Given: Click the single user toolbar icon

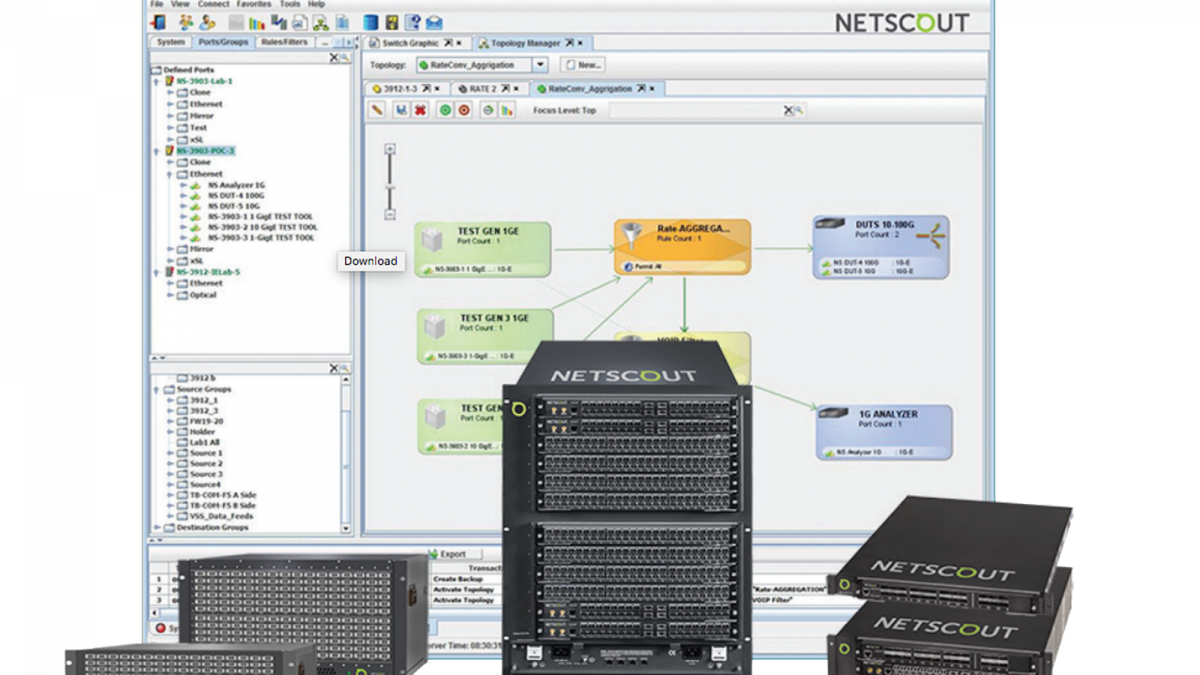Looking at the screenshot, I should click(207, 23).
